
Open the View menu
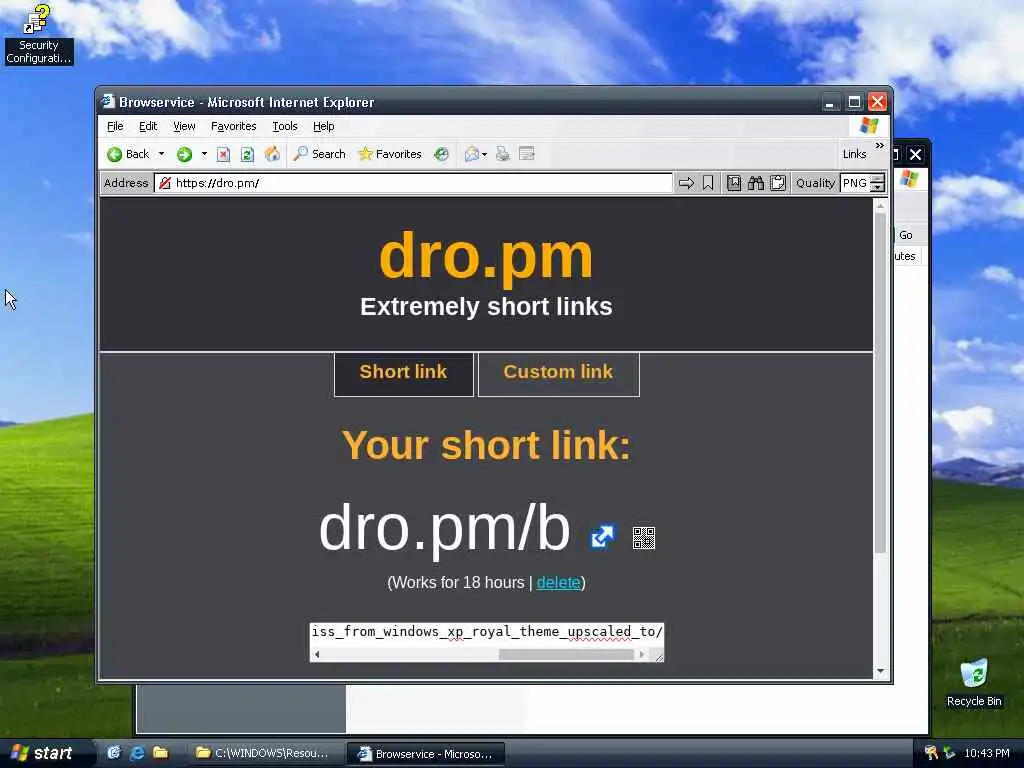click(184, 126)
